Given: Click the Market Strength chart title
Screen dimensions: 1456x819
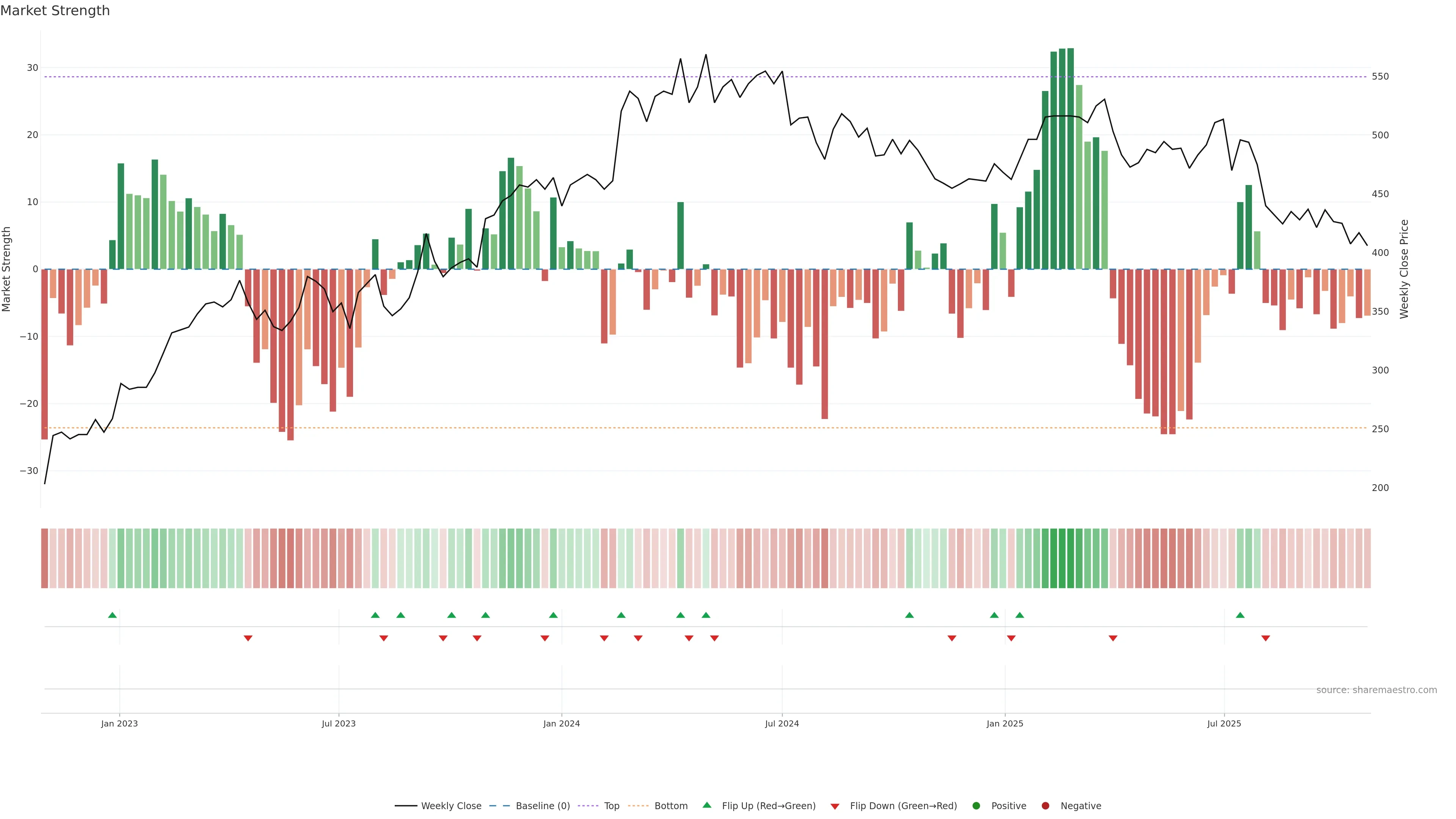Looking at the screenshot, I should coord(55,11).
